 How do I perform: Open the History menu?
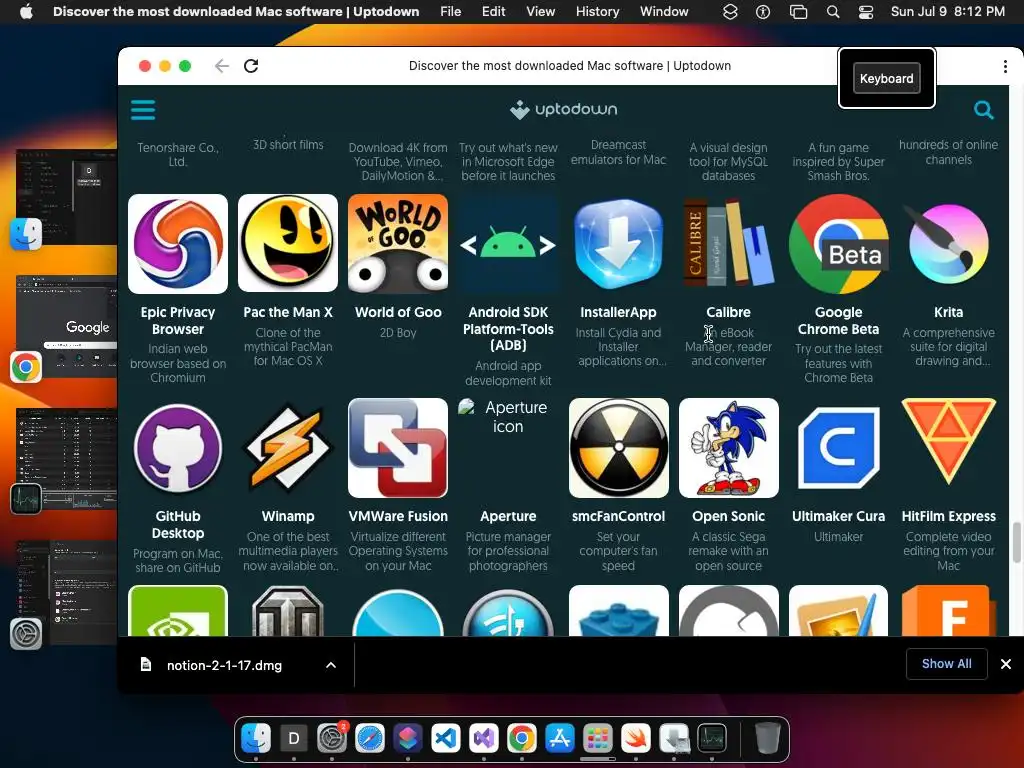pyautogui.click(x=597, y=12)
